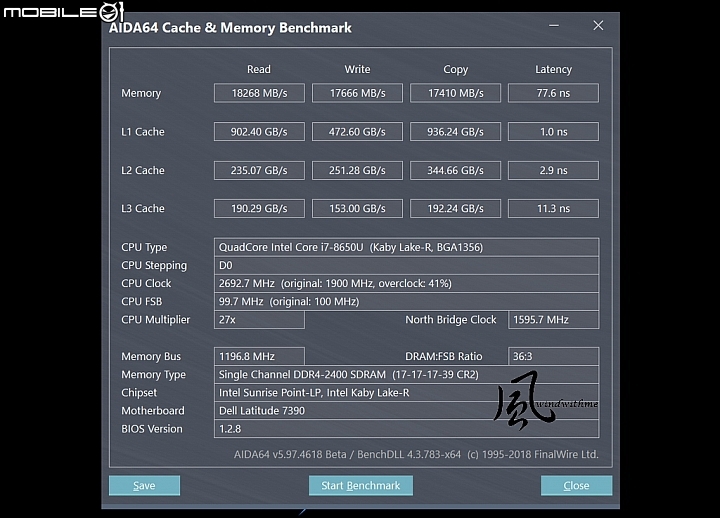720x518 pixels.
Task: Select Memory Read value 18268 MB/s
Action: pos(259,93)
